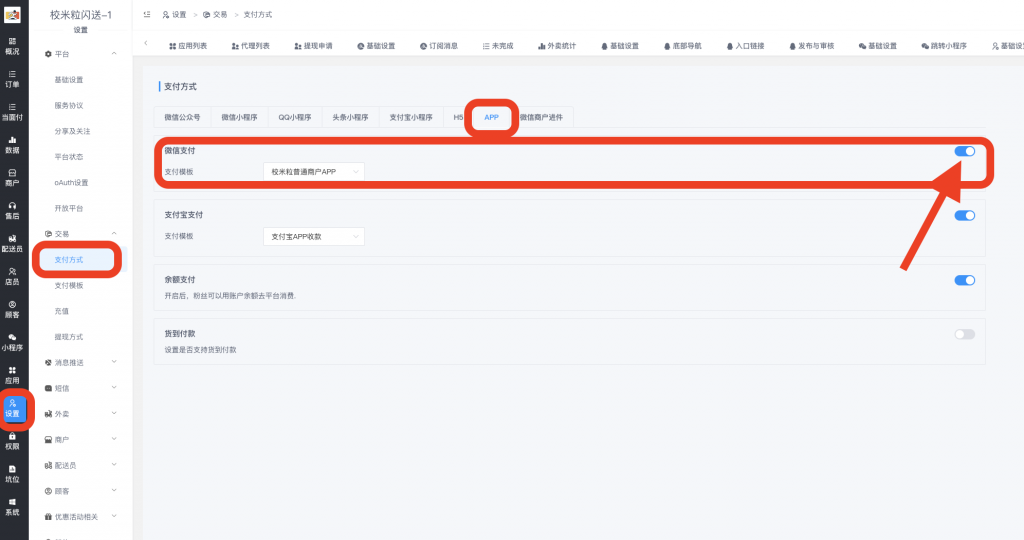The width and height of the screenshot is (1024, 540).
Task: Open 坑位 icon in dark rail
Action: [12, 474]
